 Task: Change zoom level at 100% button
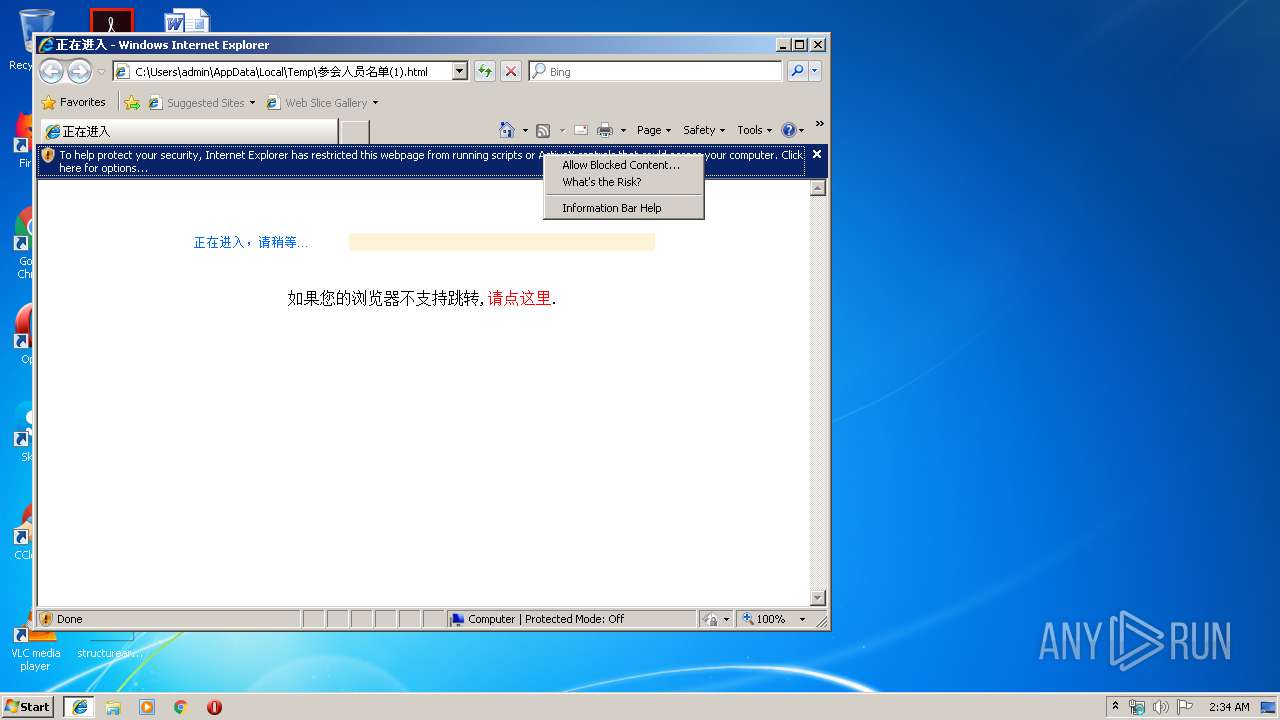pos(765,619)
